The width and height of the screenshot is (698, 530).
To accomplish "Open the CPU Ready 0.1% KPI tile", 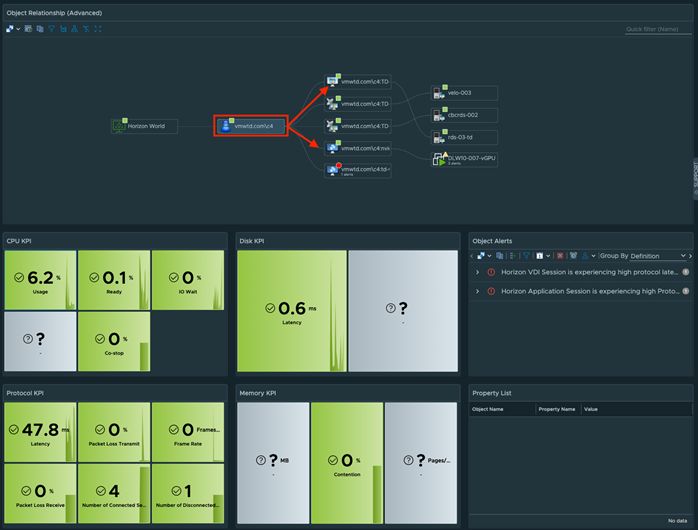I will (114, 280).
